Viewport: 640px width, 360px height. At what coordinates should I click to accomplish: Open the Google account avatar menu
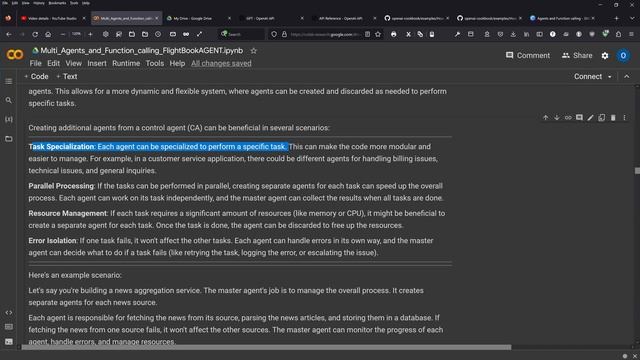(623, 56)
